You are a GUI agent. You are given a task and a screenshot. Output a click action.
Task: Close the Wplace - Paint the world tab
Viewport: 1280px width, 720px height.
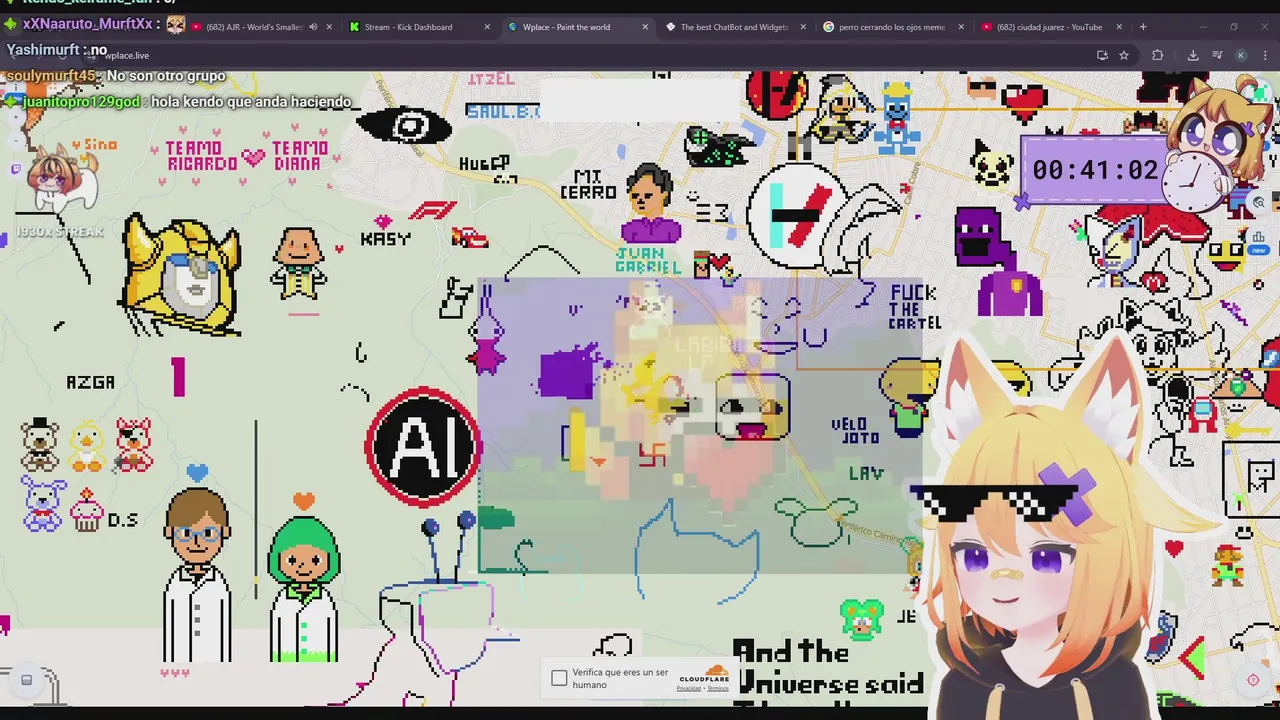645,27
